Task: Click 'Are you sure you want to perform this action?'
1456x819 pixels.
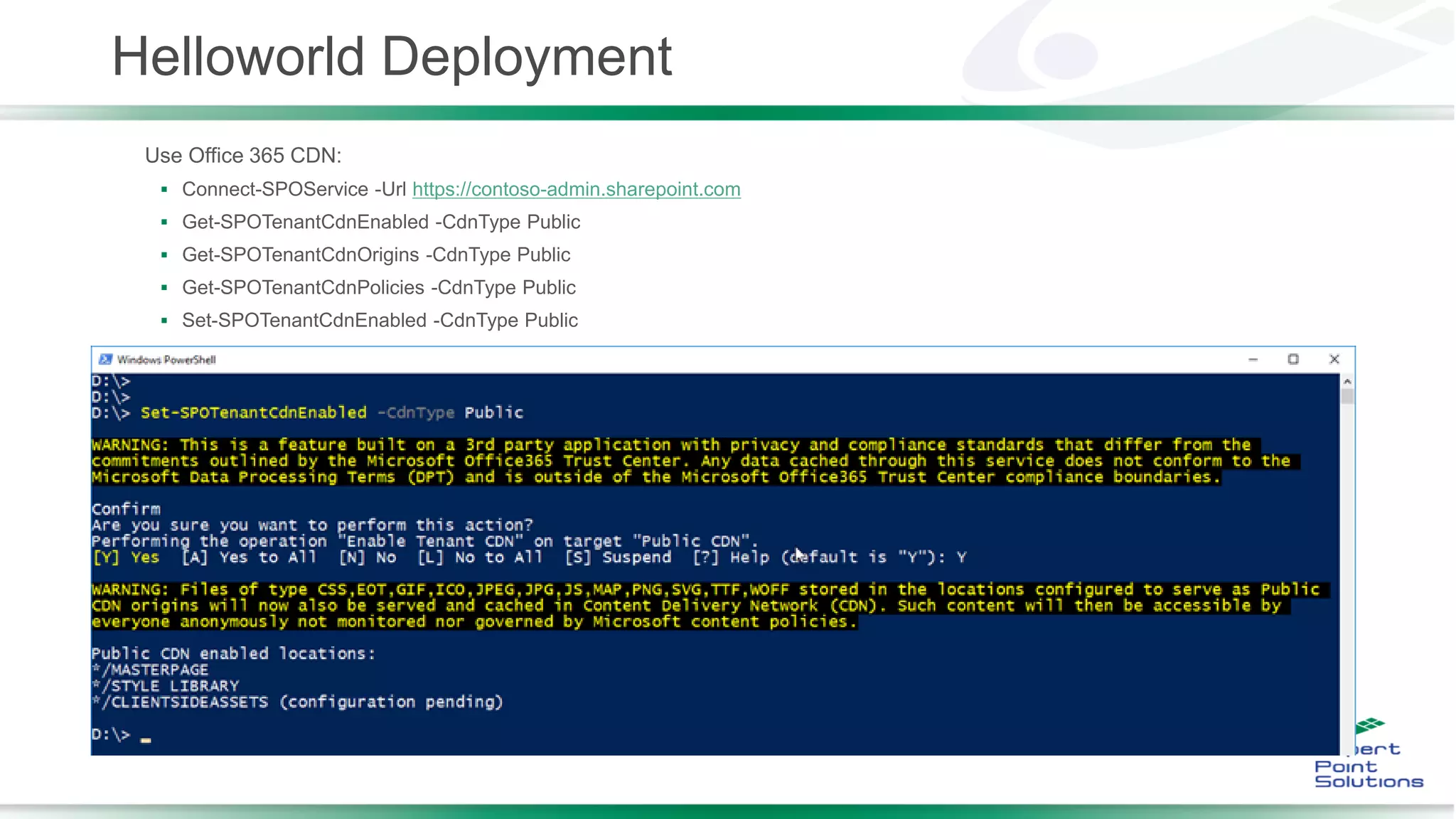Action: (x=312, y=525)
